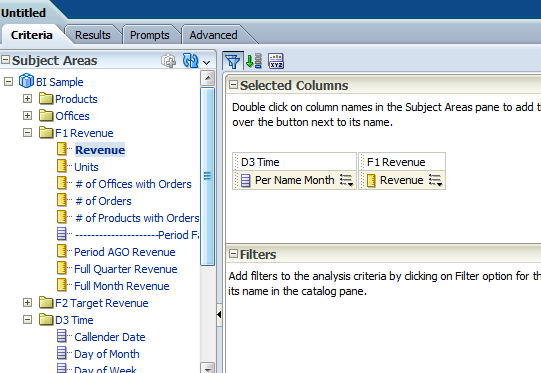This screenshot has width=541, height=373.
Task: Select the D3 Time folder icon
Action: 46,319
